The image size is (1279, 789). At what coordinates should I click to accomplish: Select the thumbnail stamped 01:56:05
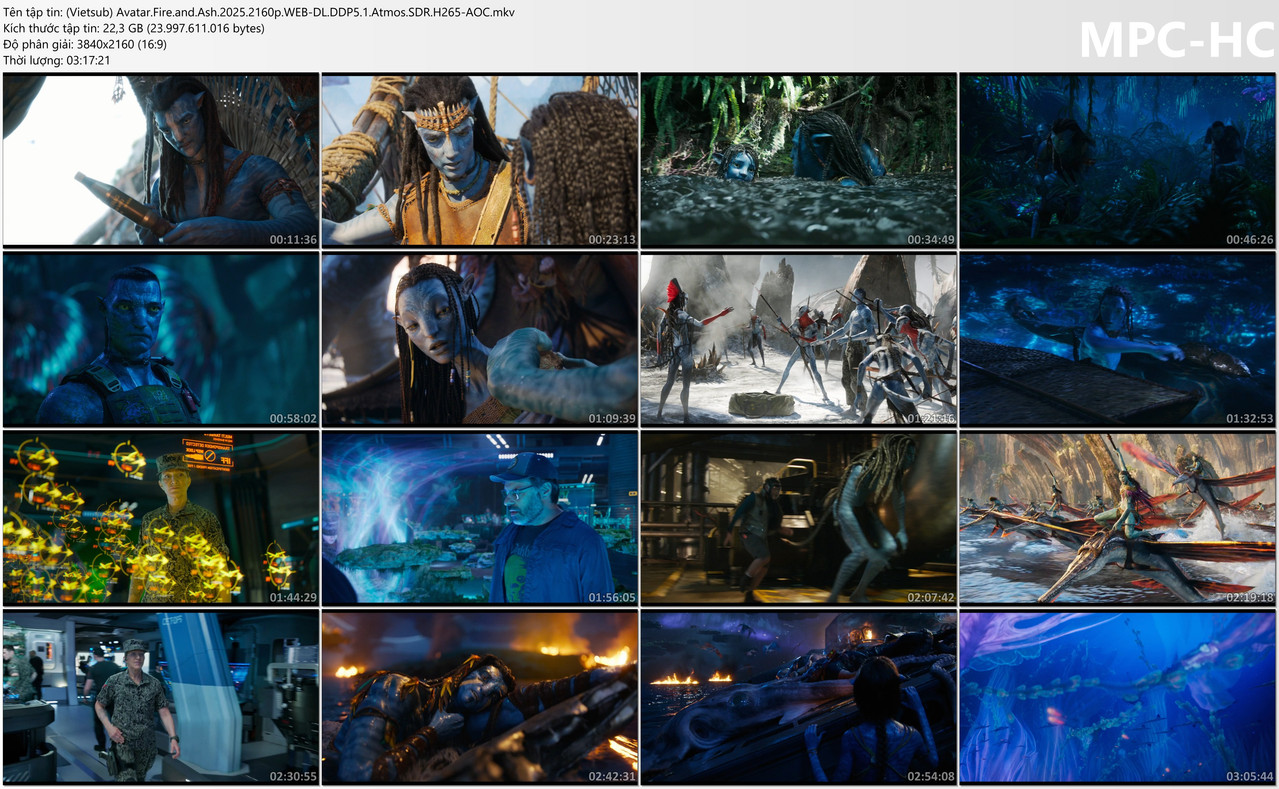pyautogui.click(x=480, y=518)
